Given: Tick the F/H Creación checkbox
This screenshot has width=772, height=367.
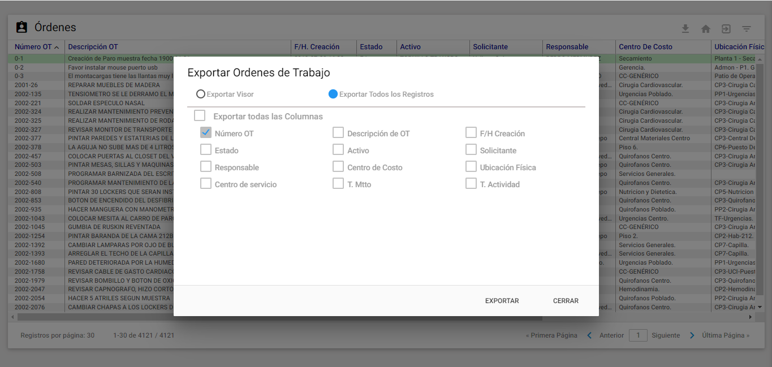Looking at the screenshot, I should (471, 133).
